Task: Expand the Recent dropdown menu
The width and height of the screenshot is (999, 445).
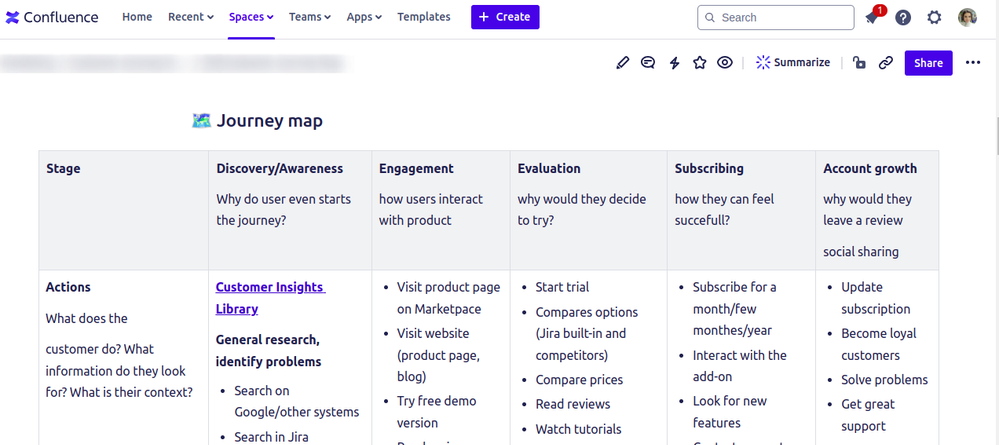Action: click(x=190, y=17)
